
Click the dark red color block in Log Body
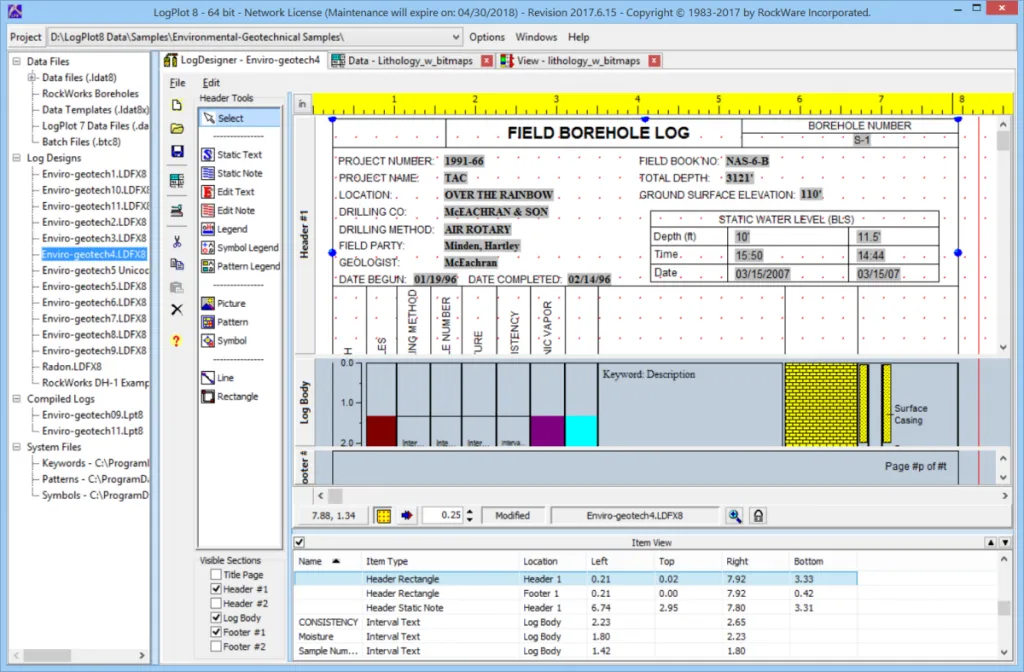pyautogui.click(x=381, y=431)
